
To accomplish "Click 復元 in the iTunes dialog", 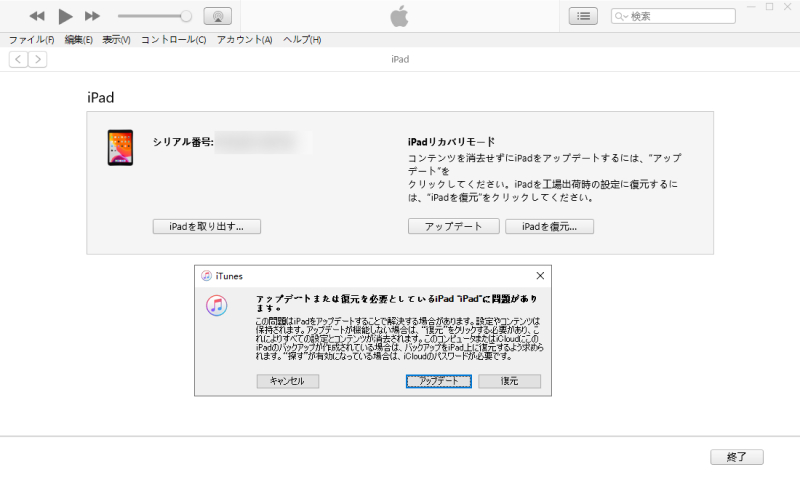I will pos(510,381).
